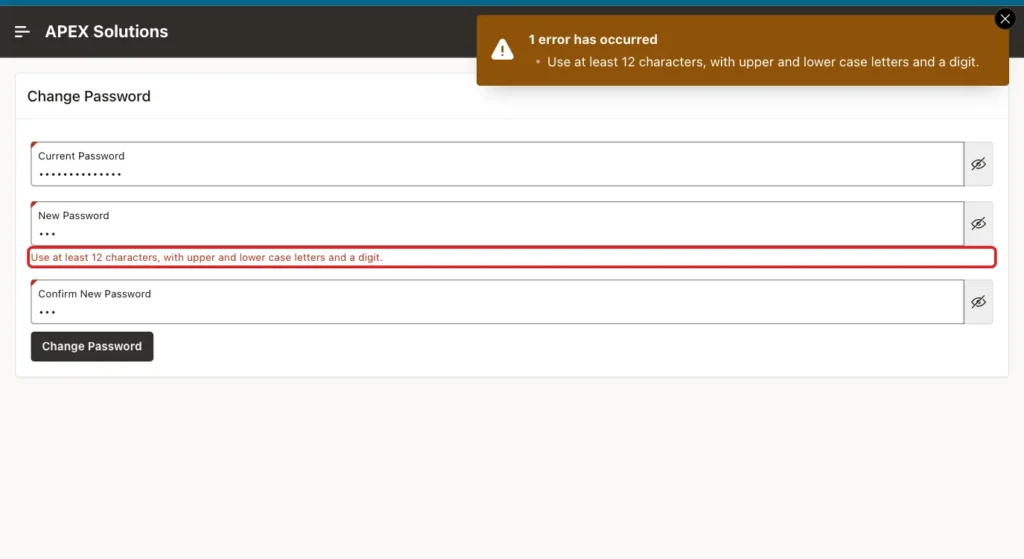Submit the Change Password button
Screen dimensions: 1024x559
[x=92, y=346]
